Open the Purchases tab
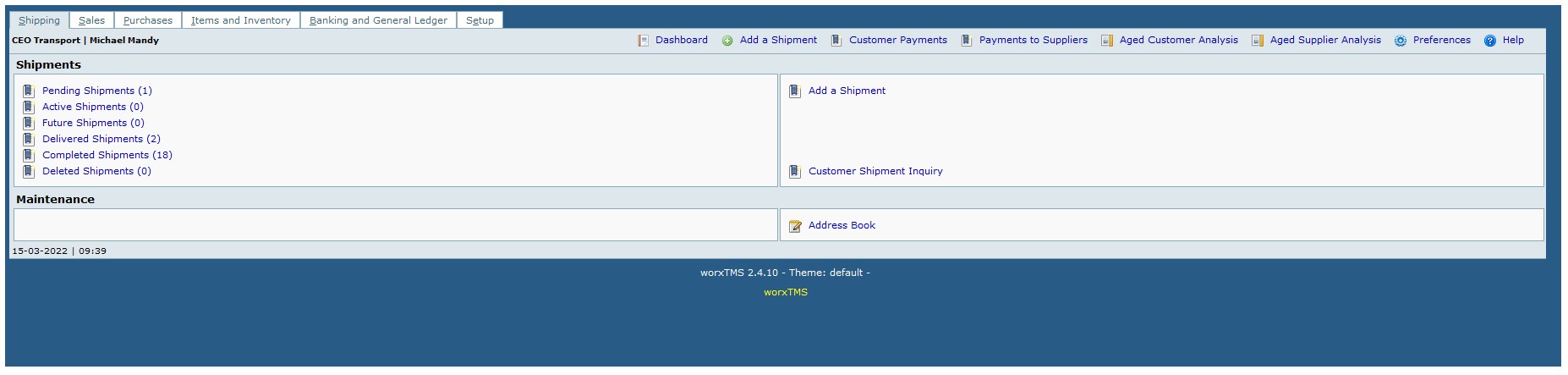 point(147,20)
